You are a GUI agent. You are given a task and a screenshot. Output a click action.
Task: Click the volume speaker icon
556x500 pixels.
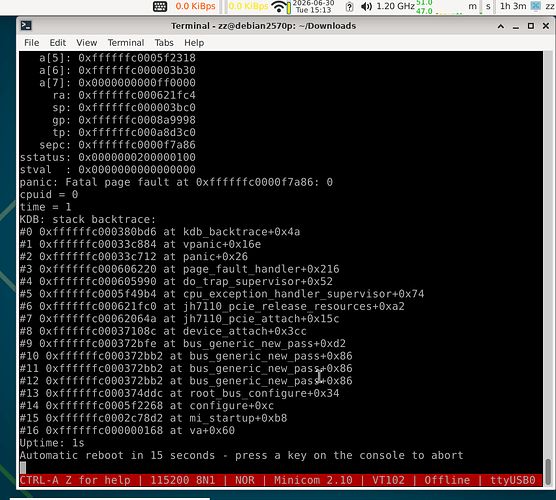click(x=366, y=6)
